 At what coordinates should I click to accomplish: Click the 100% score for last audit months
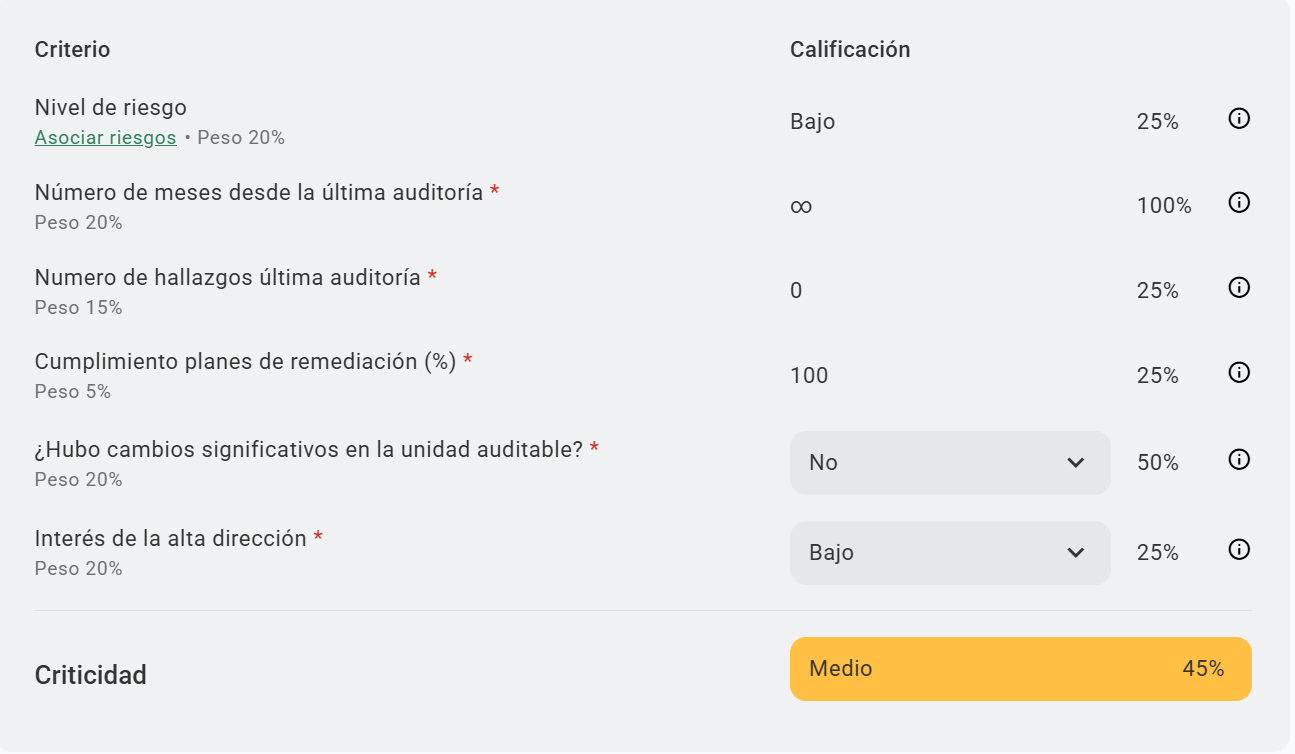[x=1164, y=207]
